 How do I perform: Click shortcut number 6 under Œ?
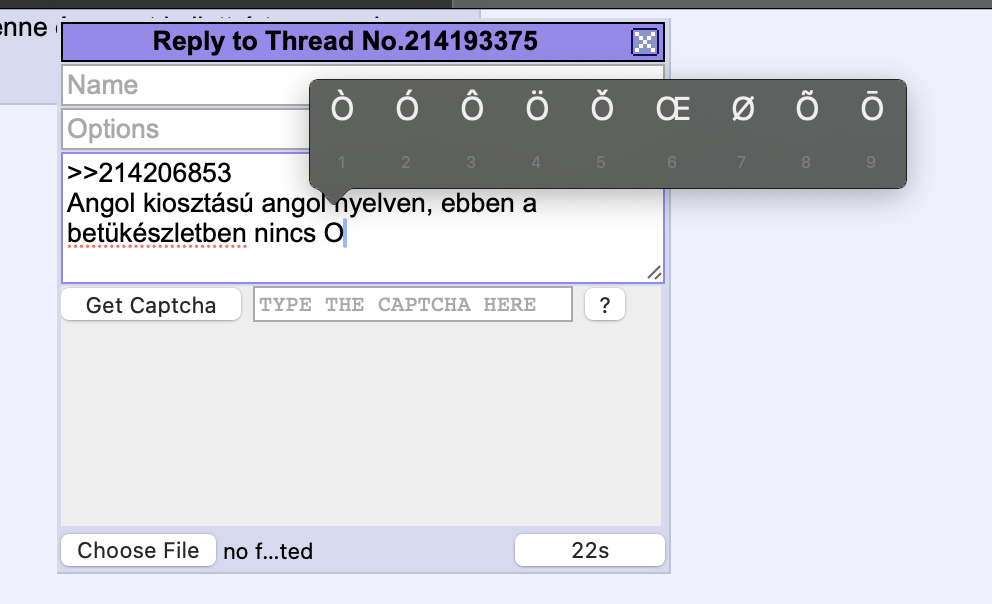(672, 163)
